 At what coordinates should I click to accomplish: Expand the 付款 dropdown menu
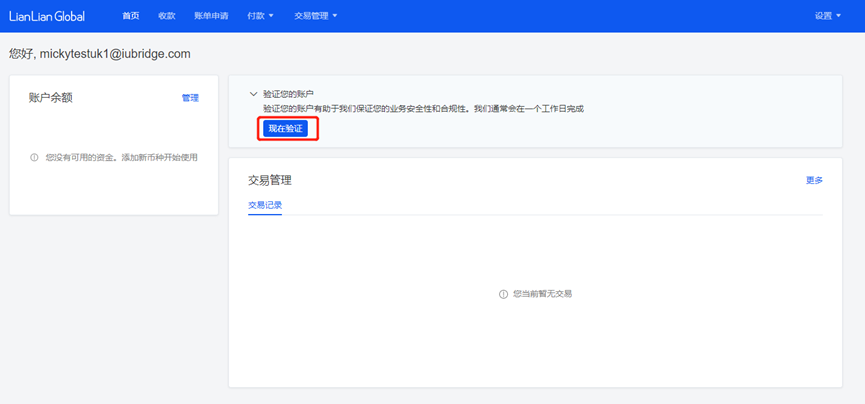[260, 16]
